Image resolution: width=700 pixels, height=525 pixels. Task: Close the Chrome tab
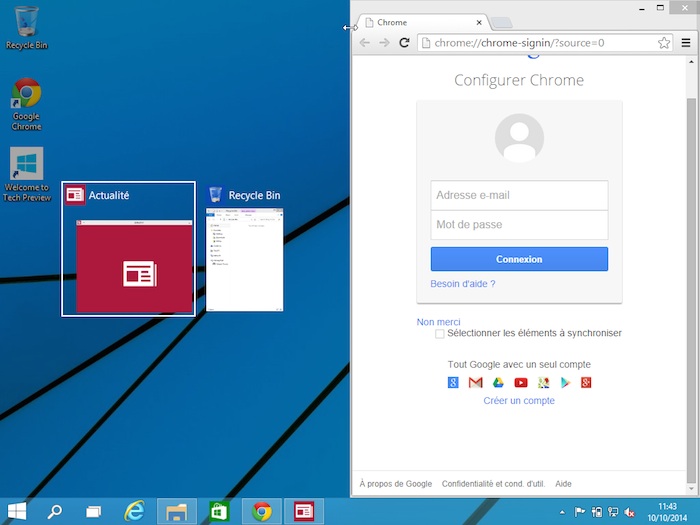tap(479, 22)
